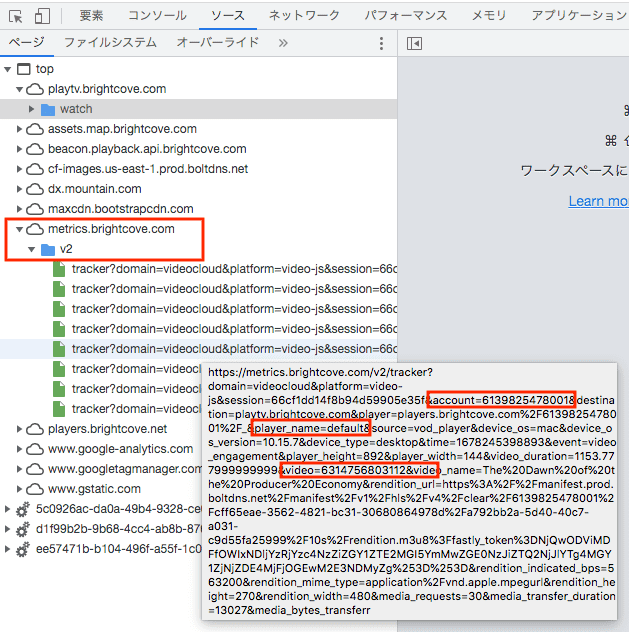Click the v2 folder icon
This screenshot has width=629, height=632.
pos(48,249)
